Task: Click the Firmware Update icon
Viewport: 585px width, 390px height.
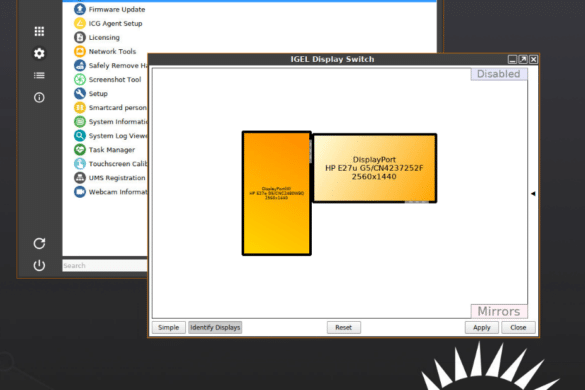Action: coord(79,9)
